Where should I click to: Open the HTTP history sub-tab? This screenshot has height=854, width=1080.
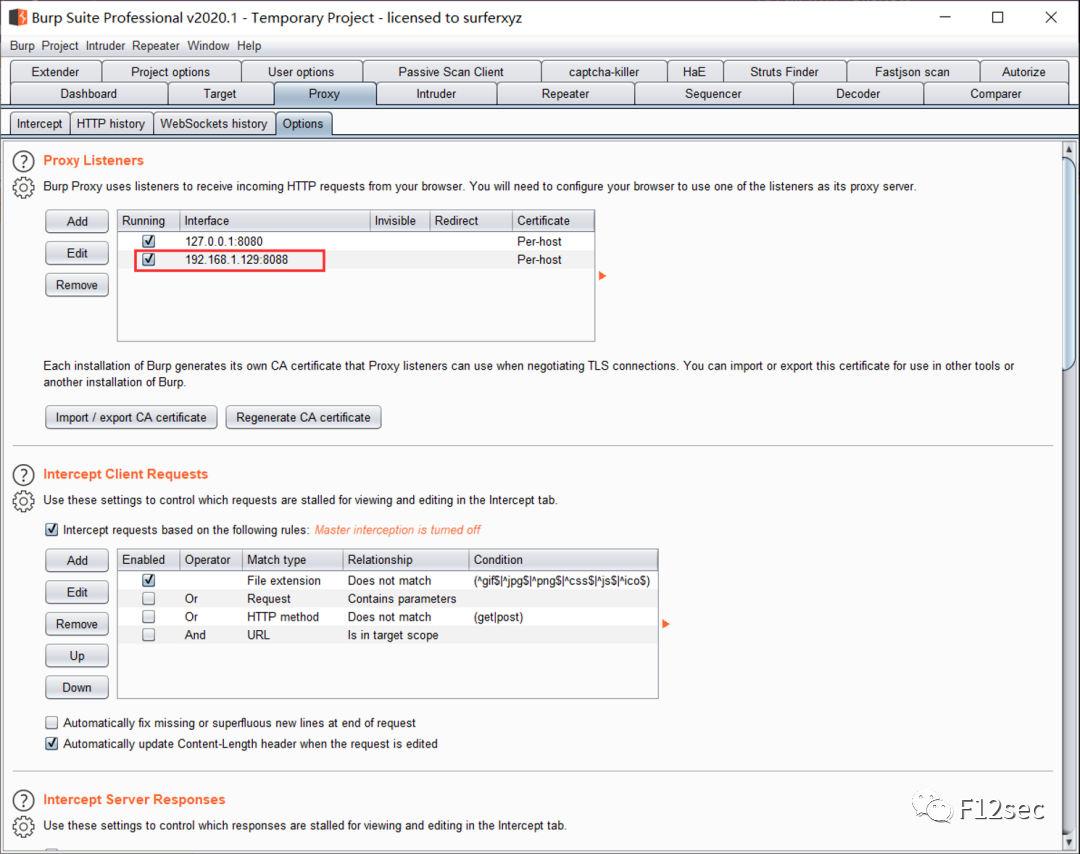click(x=111, y=123)
